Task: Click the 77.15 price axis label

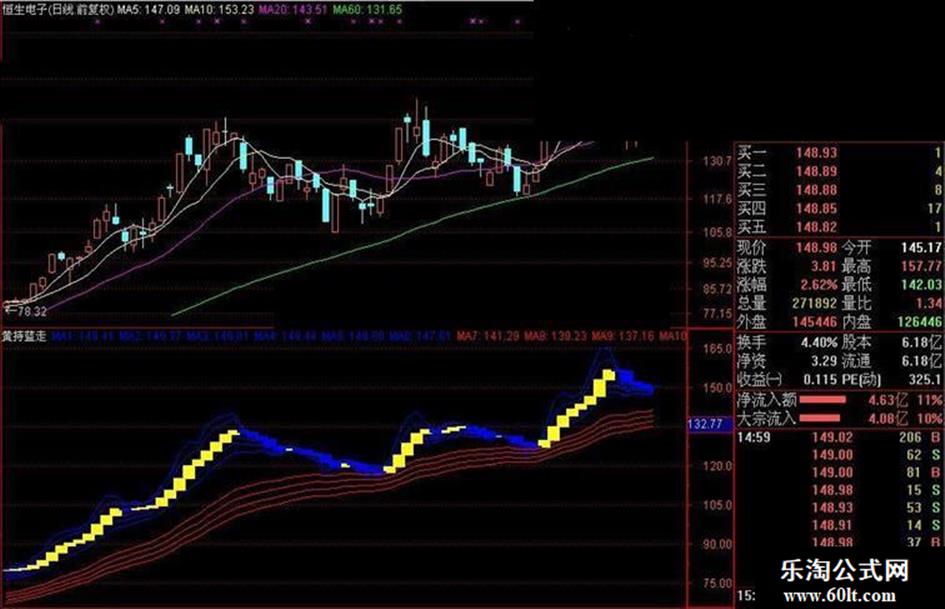Action: (x=717, y=314)
